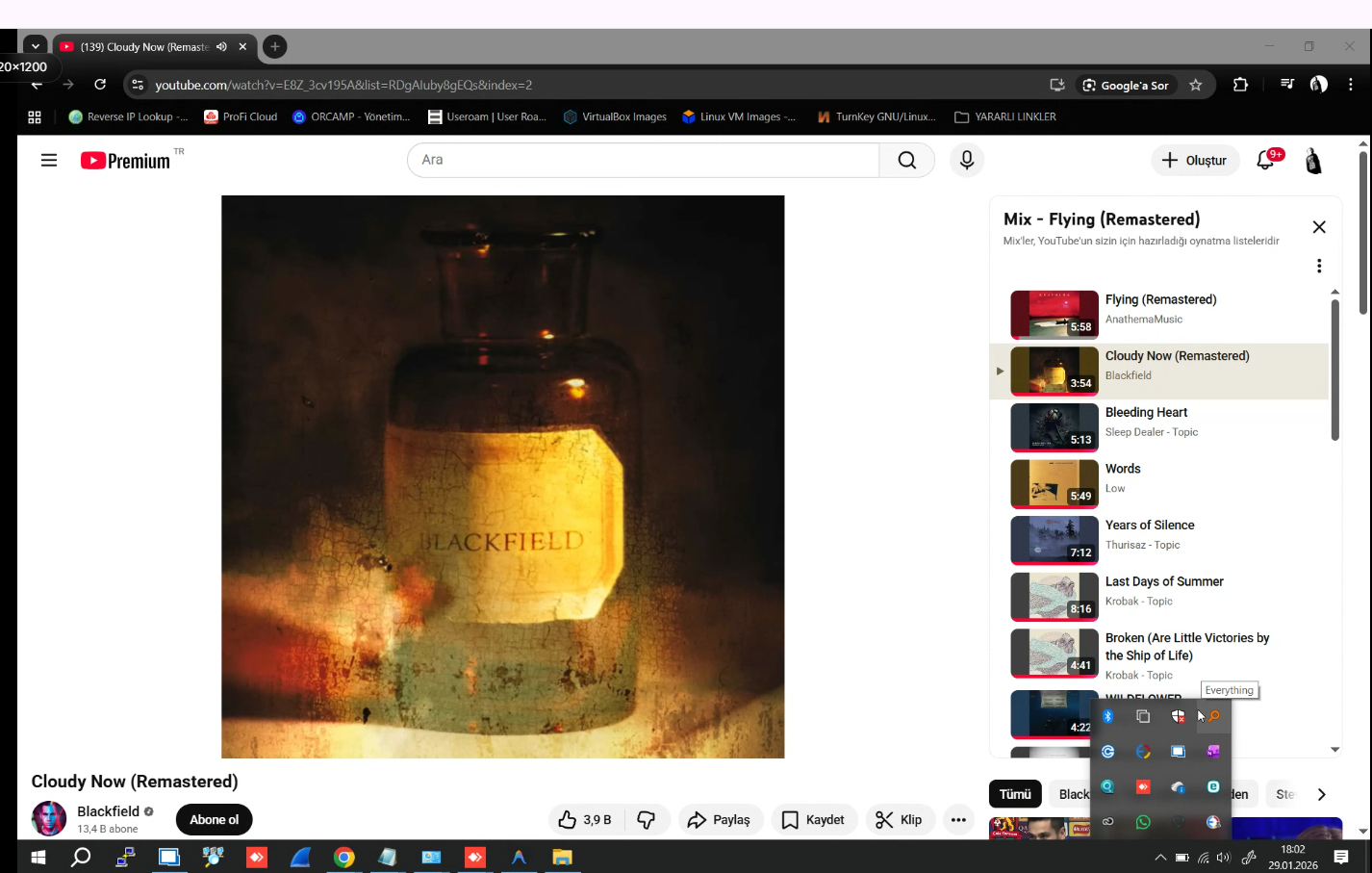
Task: Open the YouTube guide hamburger menu
Action: point(49,161)
